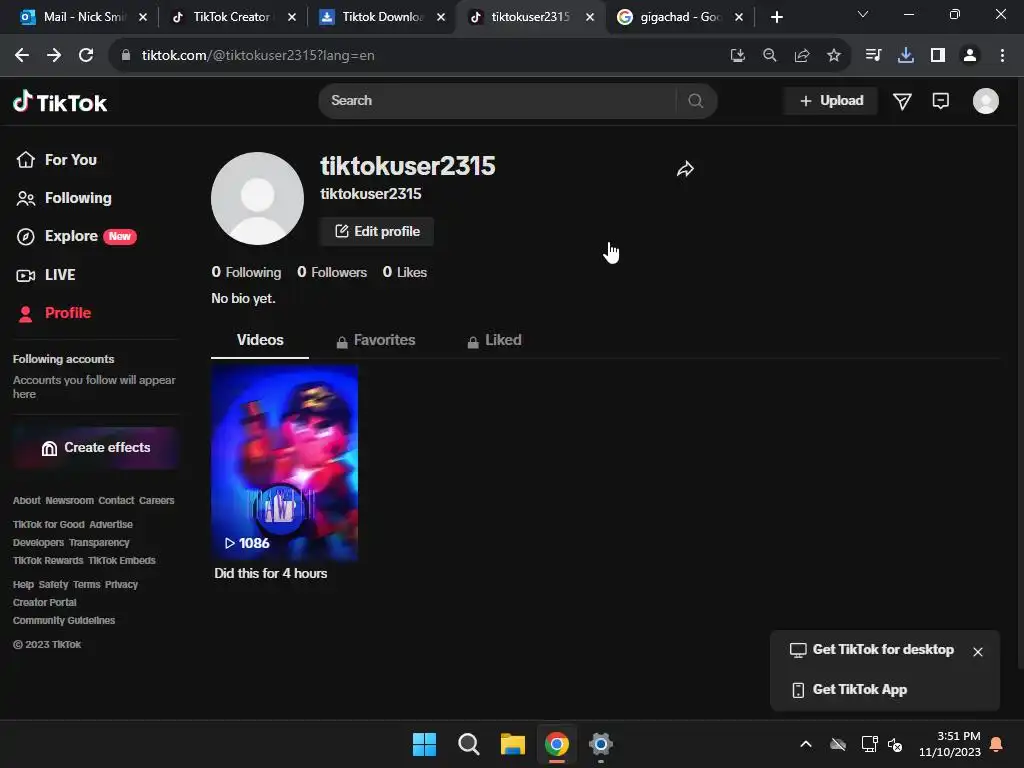Click the account avatar in TikTok header
The height and width of the screenshot is (768, 1024).
click(985, 101)
